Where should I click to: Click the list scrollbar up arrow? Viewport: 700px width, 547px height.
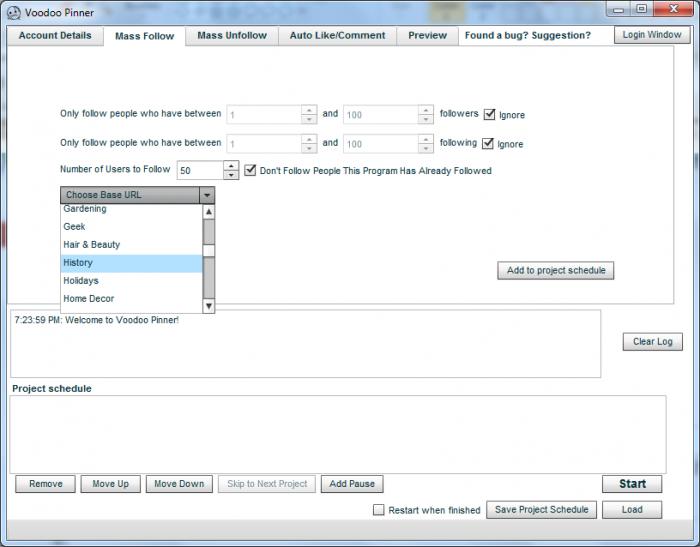click(x=208, y=212)
